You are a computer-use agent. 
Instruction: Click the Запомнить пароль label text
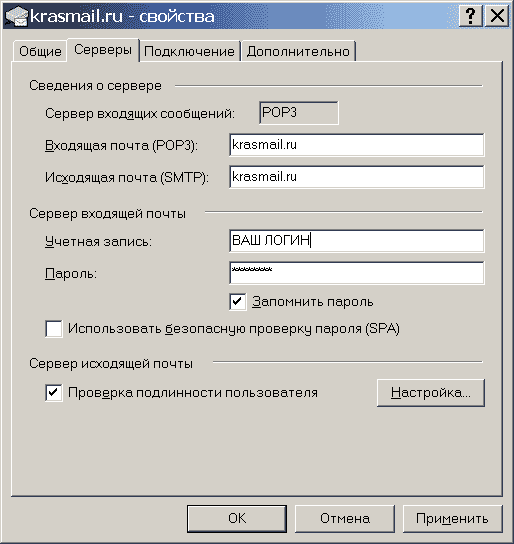click(x=312, y=302)
